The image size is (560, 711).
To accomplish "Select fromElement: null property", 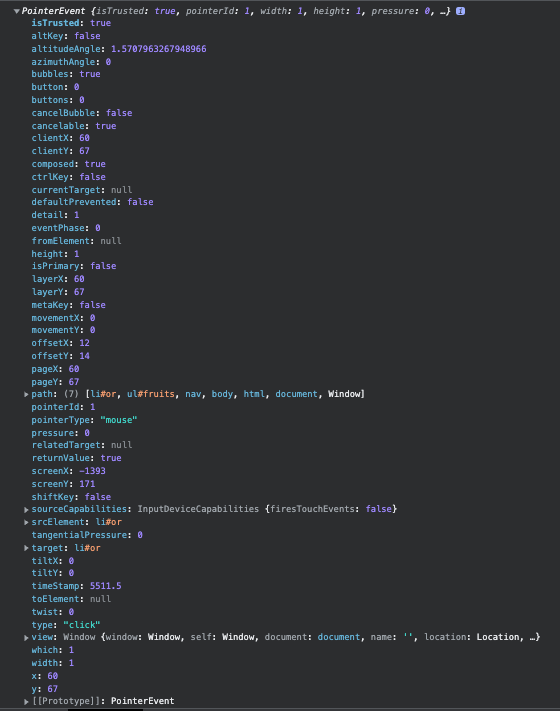I will point(76,241).
